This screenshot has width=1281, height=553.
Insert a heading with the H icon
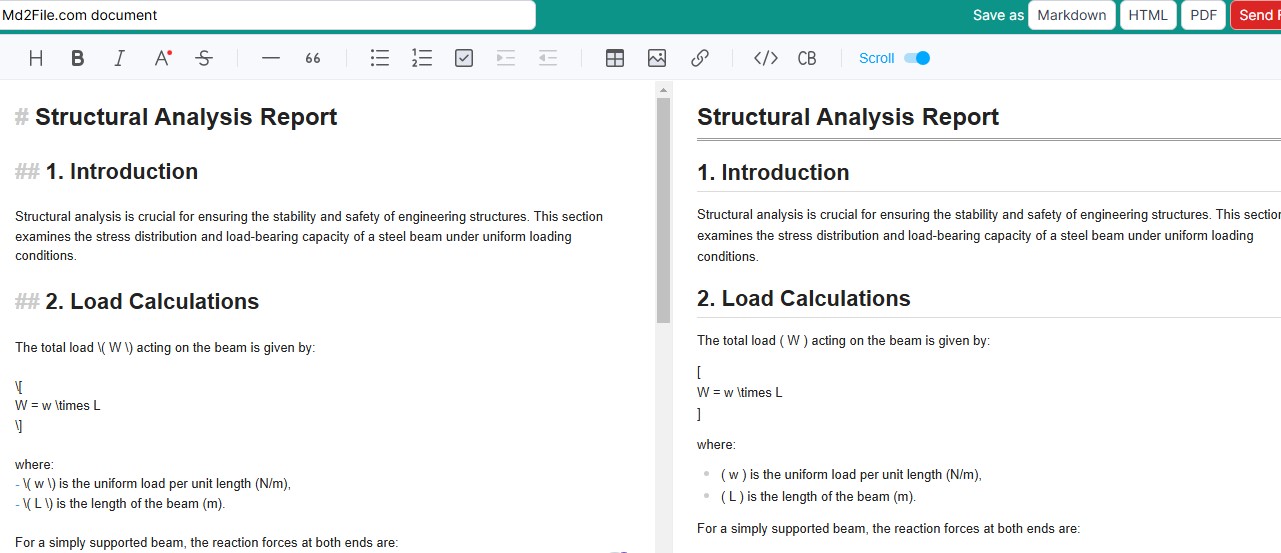pos(36,58)
